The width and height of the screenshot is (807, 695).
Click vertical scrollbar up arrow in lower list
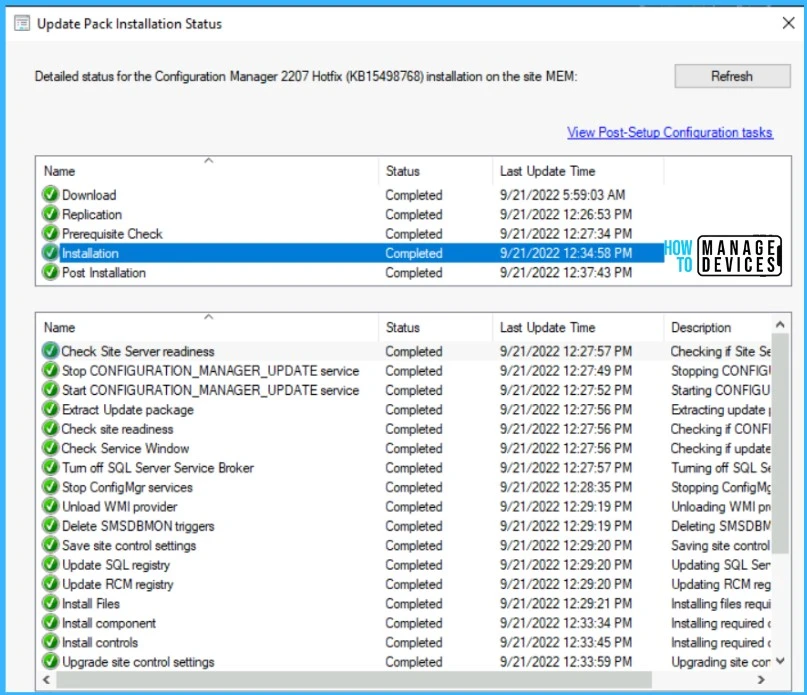click(780, 324)
